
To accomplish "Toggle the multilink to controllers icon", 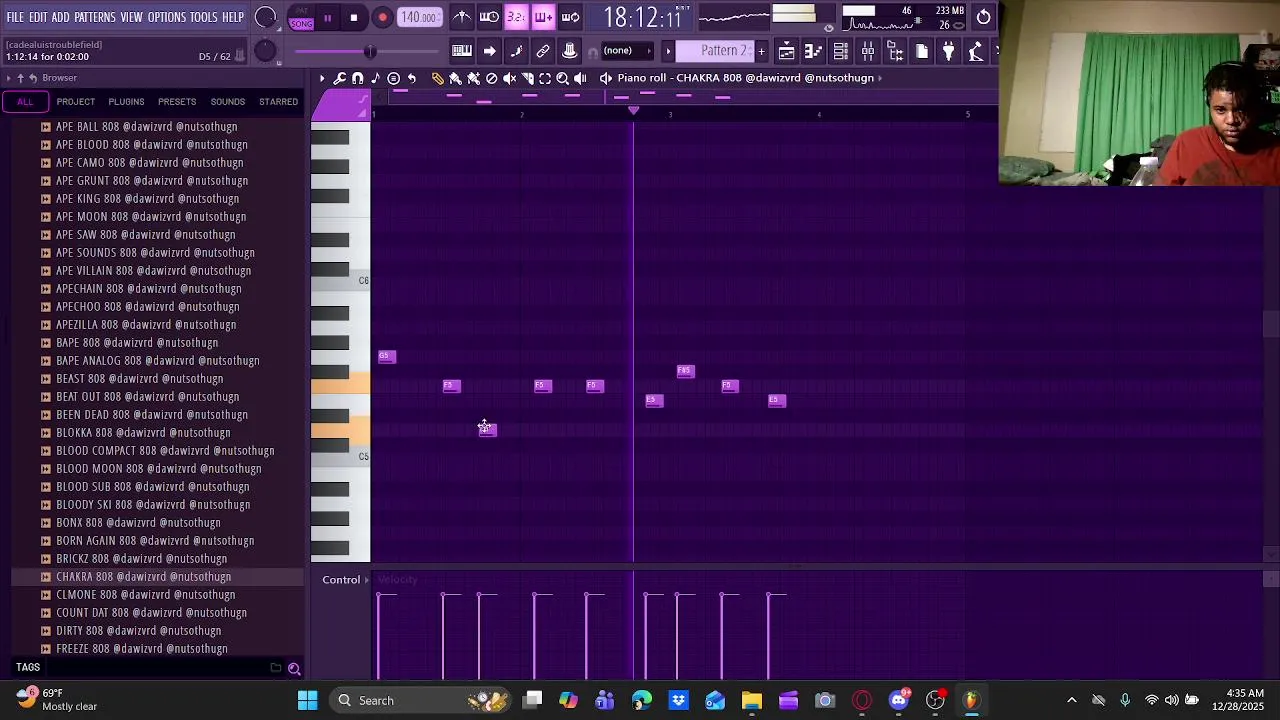I will (543, 51).
